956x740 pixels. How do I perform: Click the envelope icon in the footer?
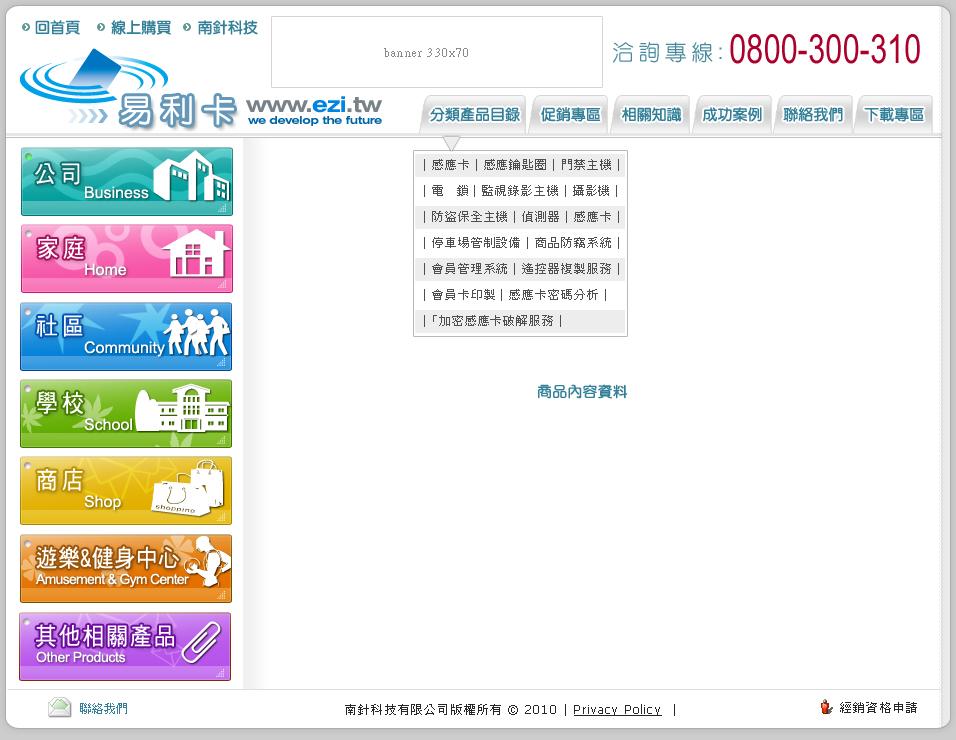click(x=59, y=707)
